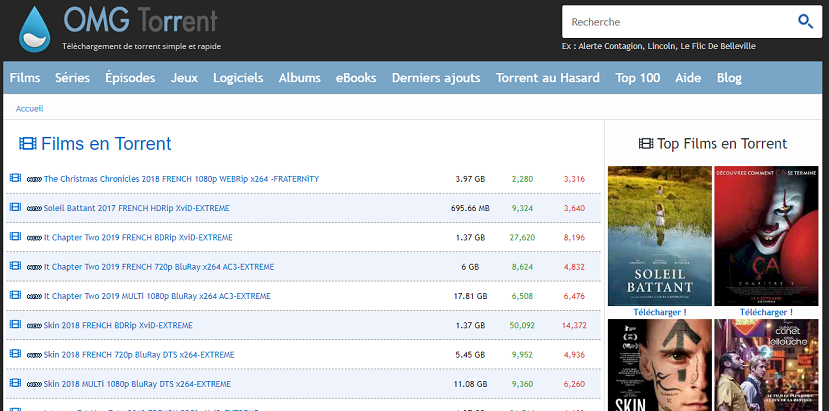Image resolution: width=829 pixels, height=411 pixels.
Task: Browse the eBooks category
Action: (x=356, y=78)
